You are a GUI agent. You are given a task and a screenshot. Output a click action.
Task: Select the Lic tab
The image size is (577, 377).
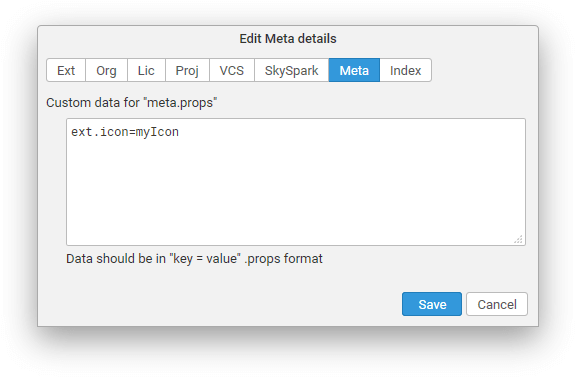pos(146,70)
